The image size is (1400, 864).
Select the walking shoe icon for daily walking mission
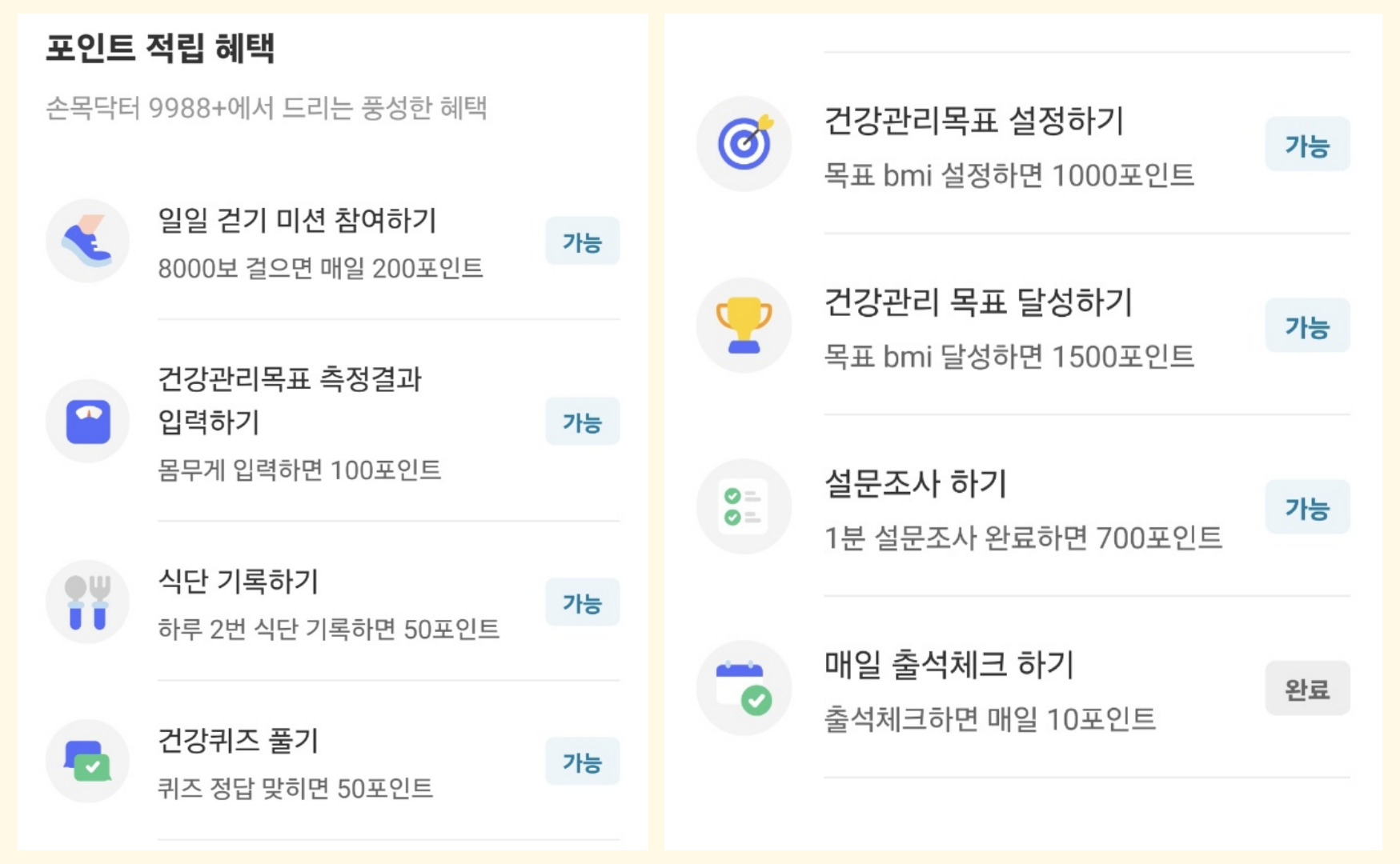tap(88, 241)
